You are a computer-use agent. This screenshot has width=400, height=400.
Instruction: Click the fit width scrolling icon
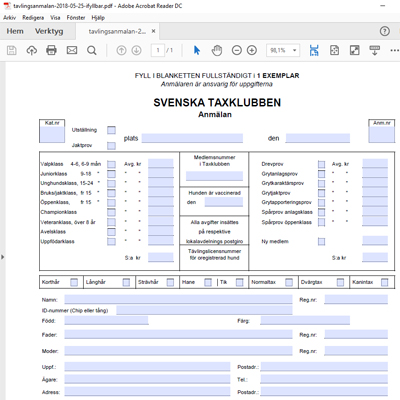pos(314,50)
